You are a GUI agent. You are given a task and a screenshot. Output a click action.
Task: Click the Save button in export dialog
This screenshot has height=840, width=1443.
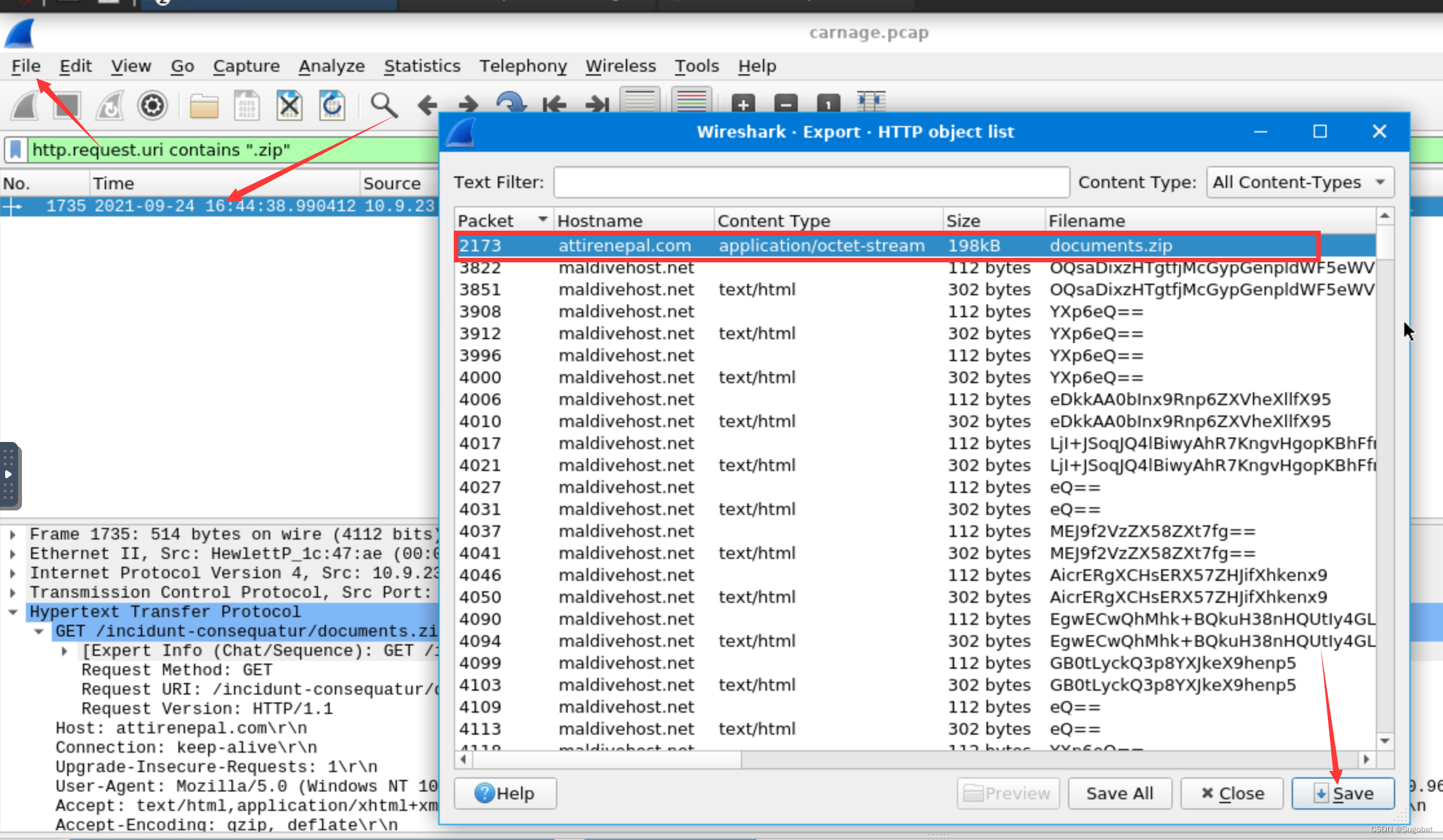pyautogui.click(x=1343, y=793)
